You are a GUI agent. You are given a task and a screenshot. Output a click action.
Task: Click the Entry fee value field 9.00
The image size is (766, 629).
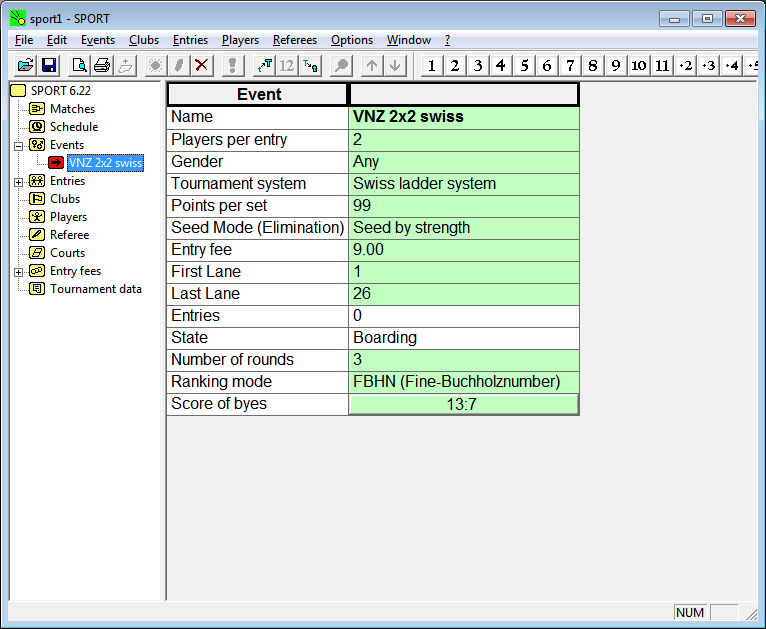click(x=463, y=250)
